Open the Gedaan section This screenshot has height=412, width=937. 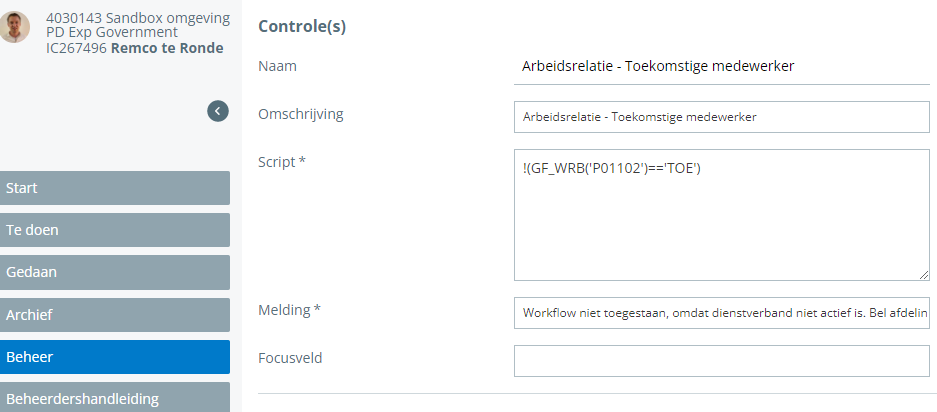tap(115, 272)
